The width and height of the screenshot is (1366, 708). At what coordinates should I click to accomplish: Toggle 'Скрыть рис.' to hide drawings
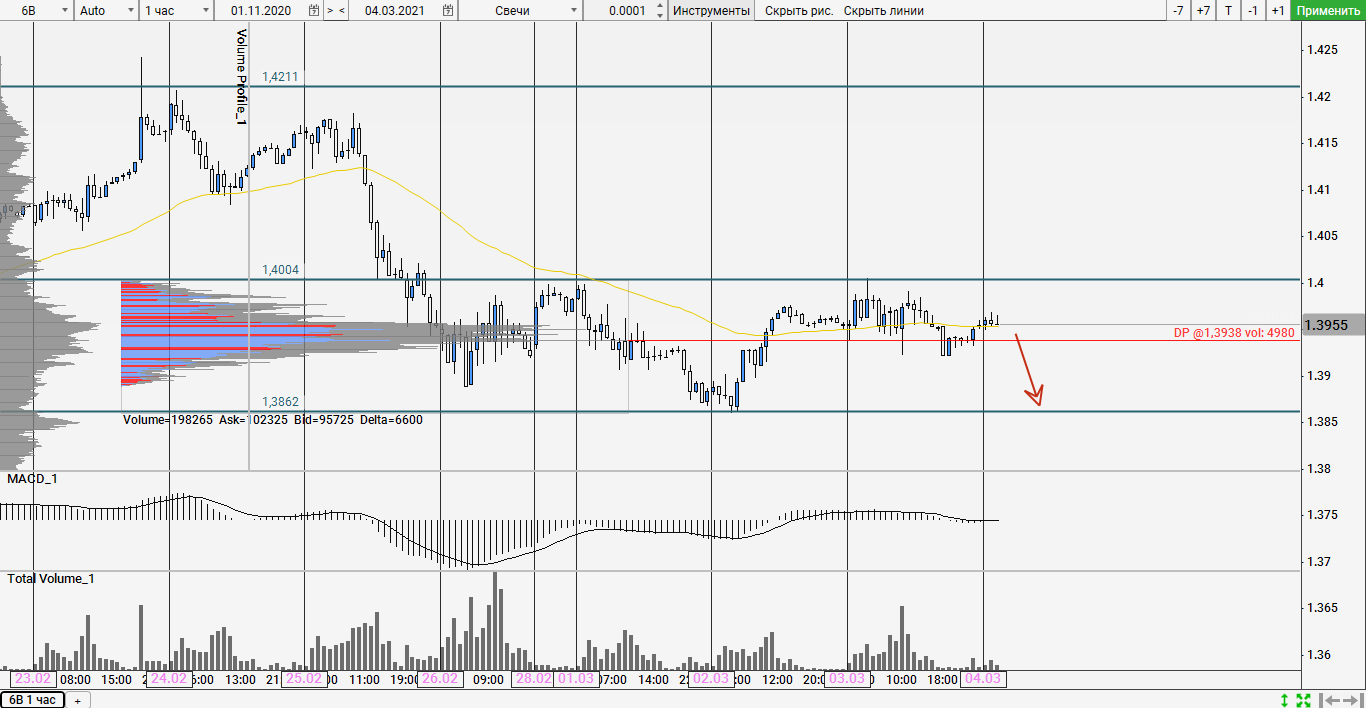tap(798, 11)
